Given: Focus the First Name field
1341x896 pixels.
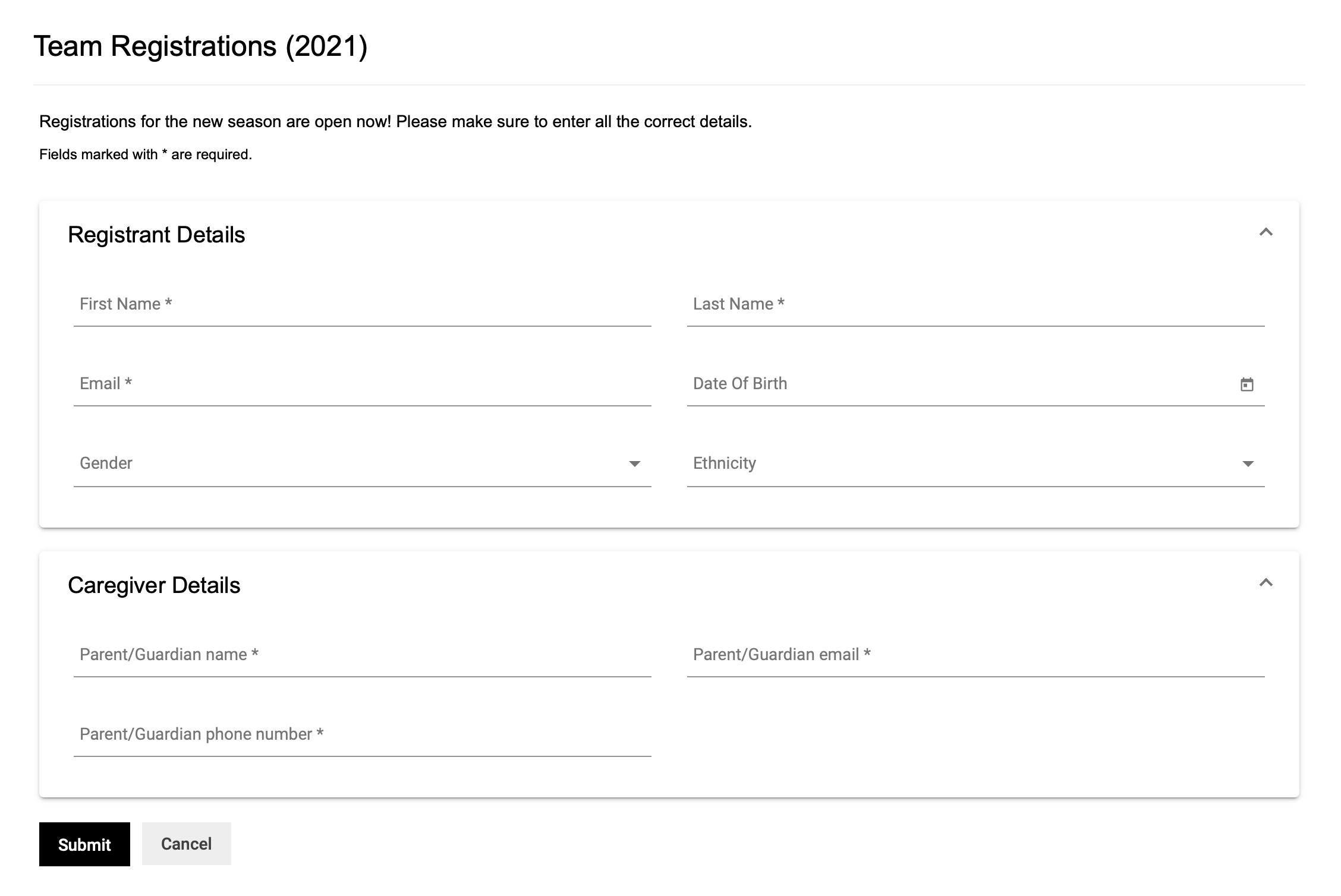Looking at the screenshot, I should 362,305.
